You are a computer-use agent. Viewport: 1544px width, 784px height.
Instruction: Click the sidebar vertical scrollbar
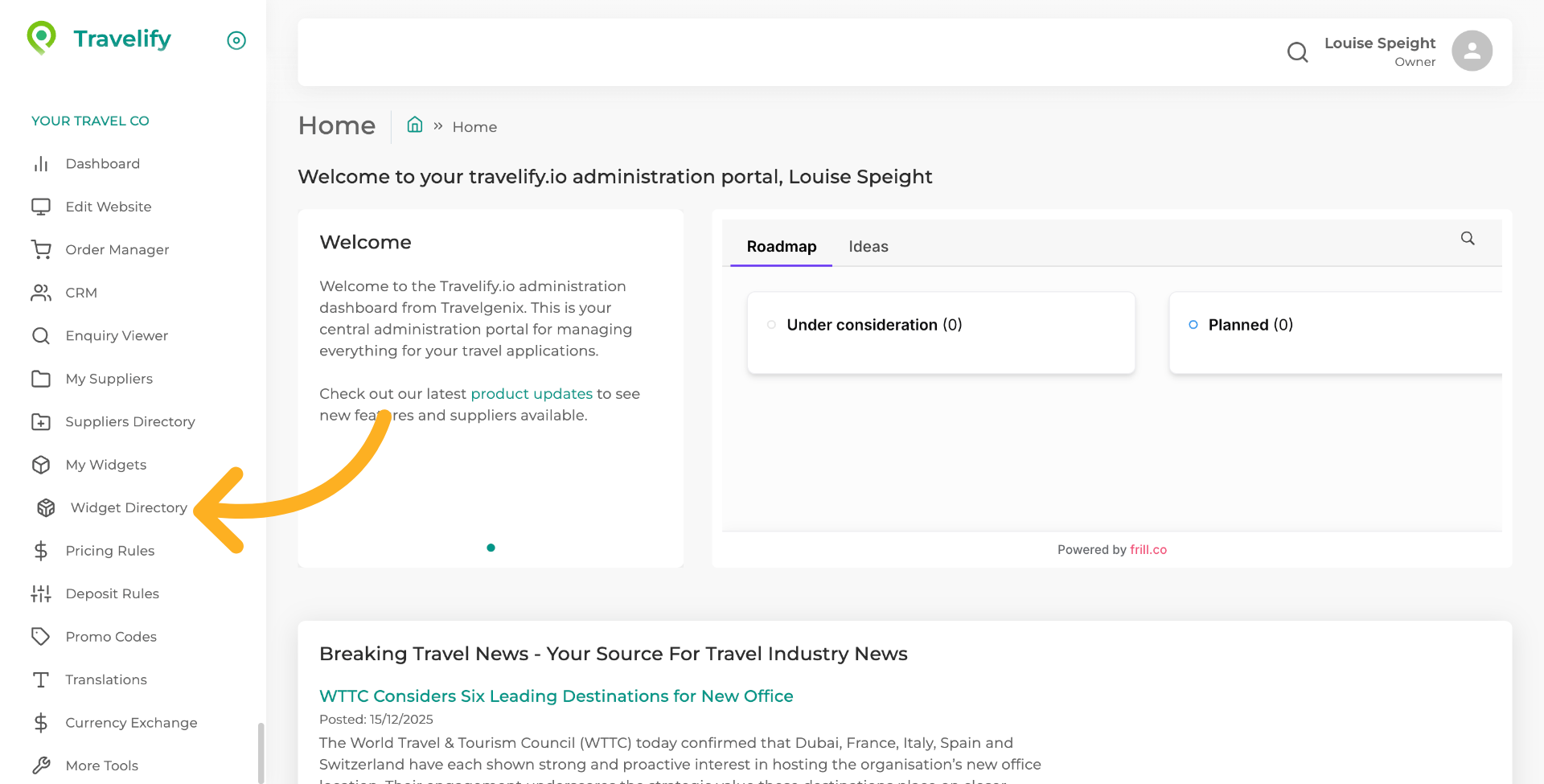(261, 753)
